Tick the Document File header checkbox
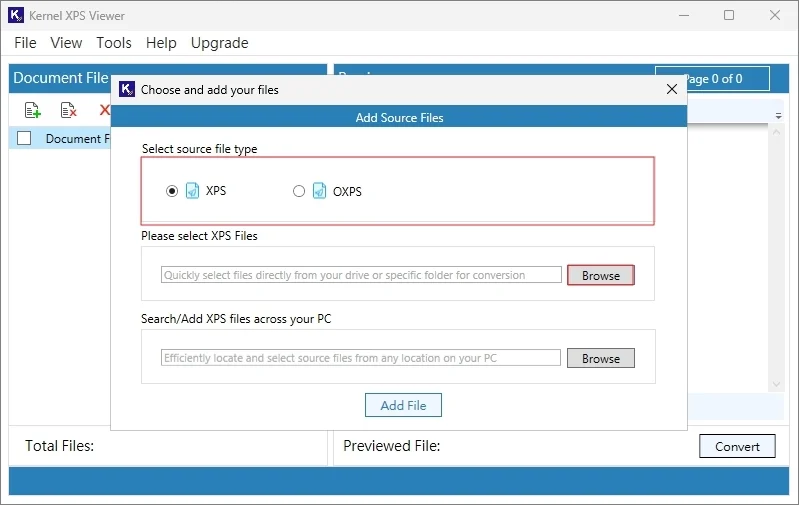 [x=24, y=138]
